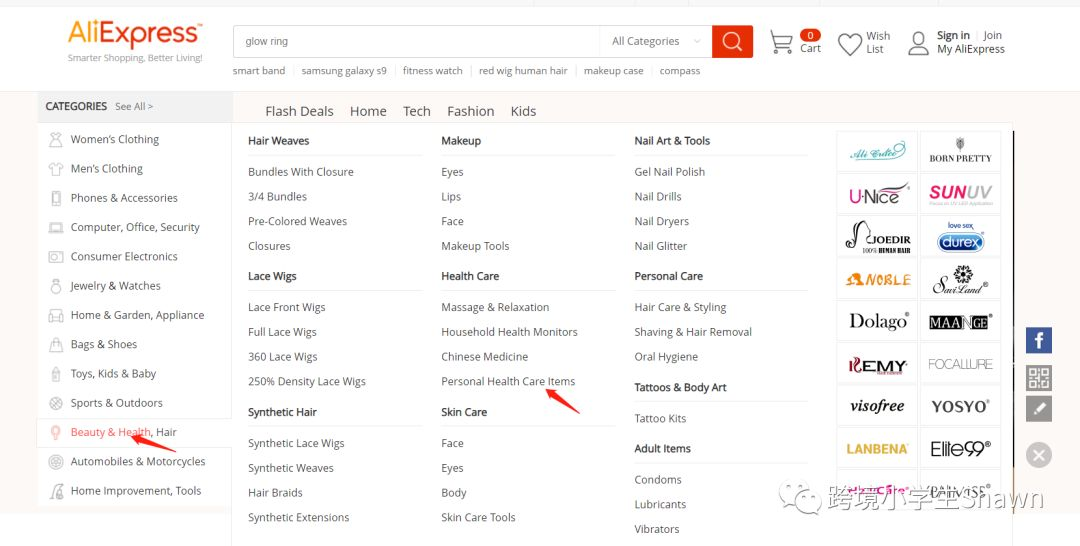Click the Beauty & Health bulb icon
This screenshot has width=1080, height=546.
coord(56,432)
